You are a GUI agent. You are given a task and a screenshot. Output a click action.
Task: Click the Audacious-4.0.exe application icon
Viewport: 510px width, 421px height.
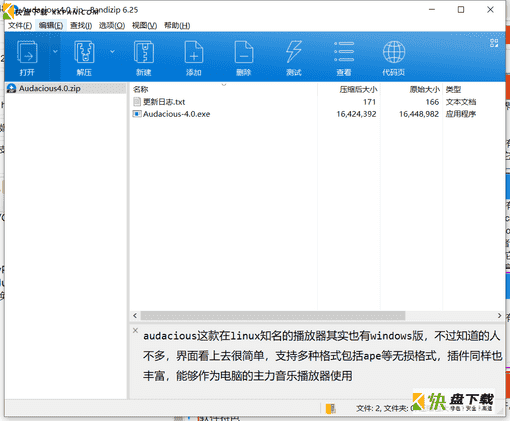(x=137, y=114)
